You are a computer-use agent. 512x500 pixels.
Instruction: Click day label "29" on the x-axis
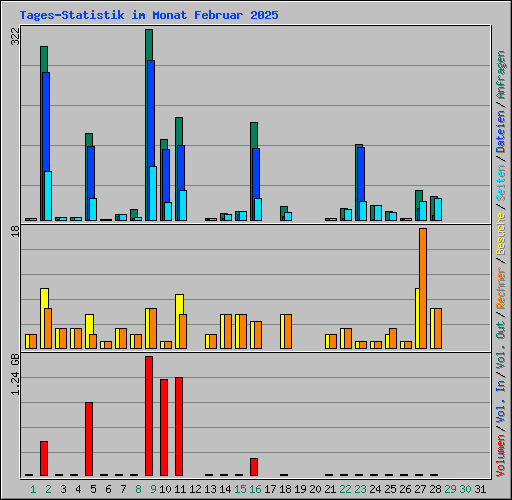point(450,489)
